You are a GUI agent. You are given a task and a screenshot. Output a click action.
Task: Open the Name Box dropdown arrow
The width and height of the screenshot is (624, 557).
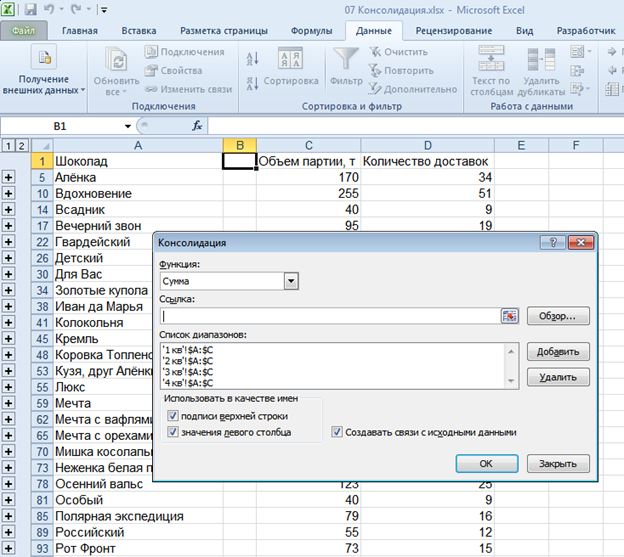point(128,127)
